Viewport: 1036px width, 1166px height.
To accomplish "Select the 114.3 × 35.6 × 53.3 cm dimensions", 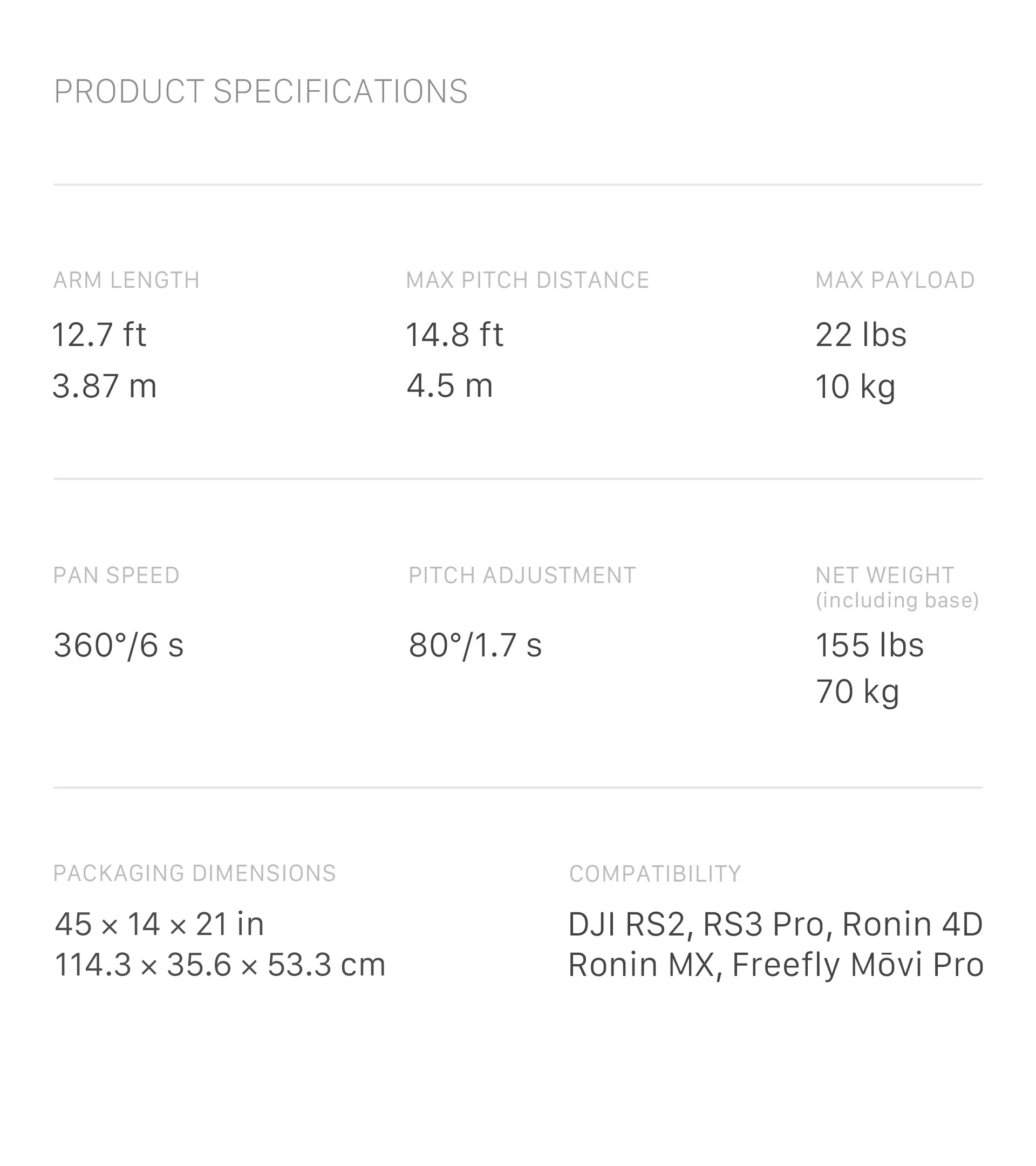I will 220,965.
